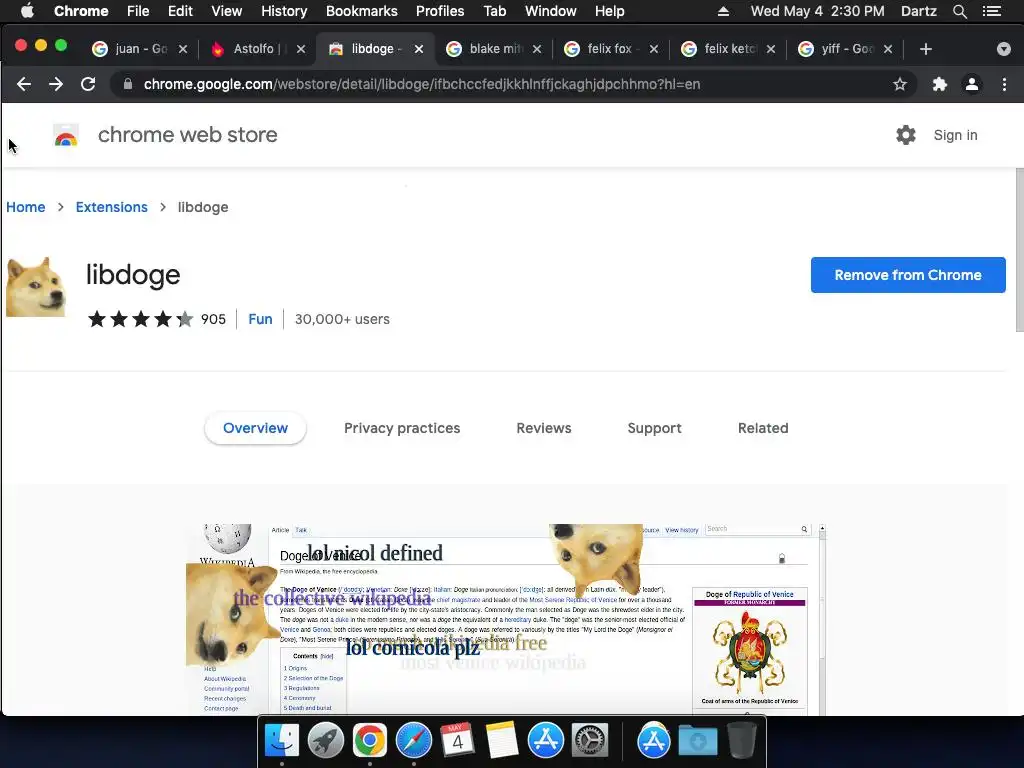Viewport: 1024px width, 768px height.
Task: Open the blue App Store icon next to Notes
Action: [x=545, y=741]
